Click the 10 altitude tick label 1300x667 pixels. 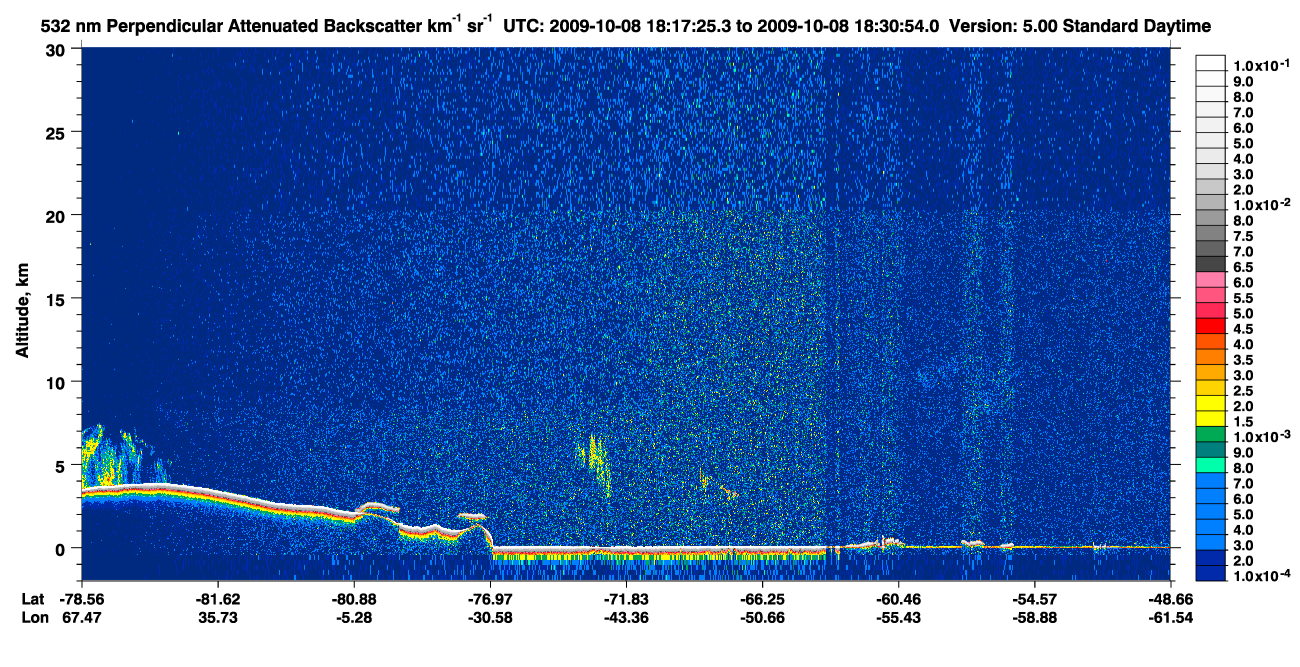[x=58, y=381]
